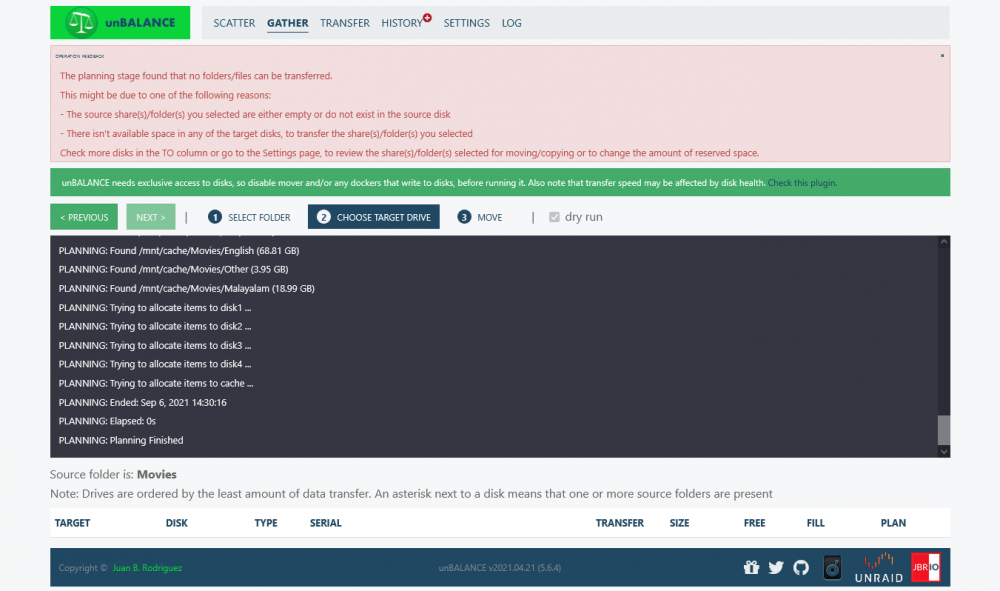Click the red badge on HISTORY
This screenshot has width=1000, height=591.
427,18
